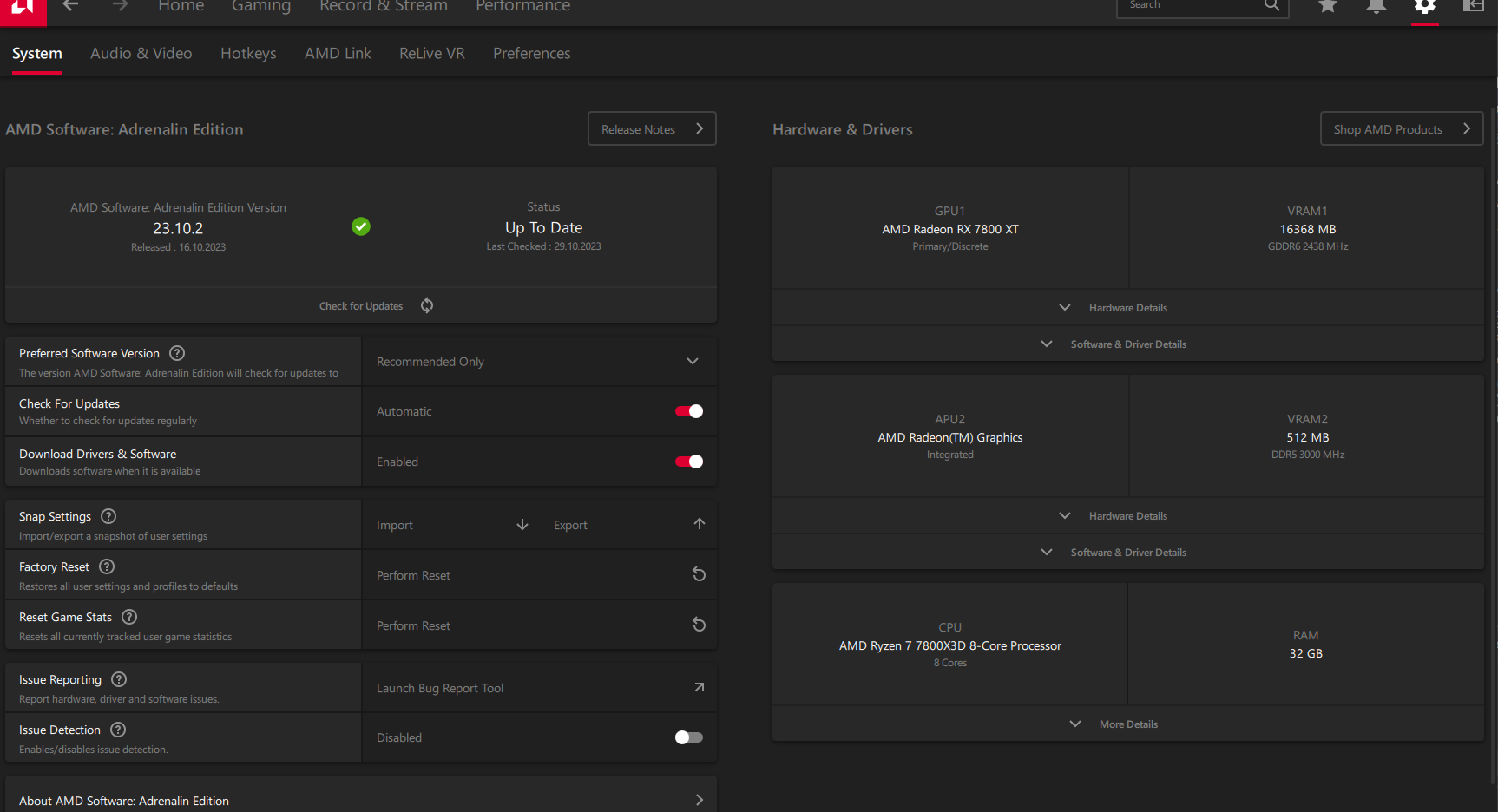The width and height of the screenshot is (1498, 812).
Task: Expand APU2 Hardware Details
Action: point(1127,516)
